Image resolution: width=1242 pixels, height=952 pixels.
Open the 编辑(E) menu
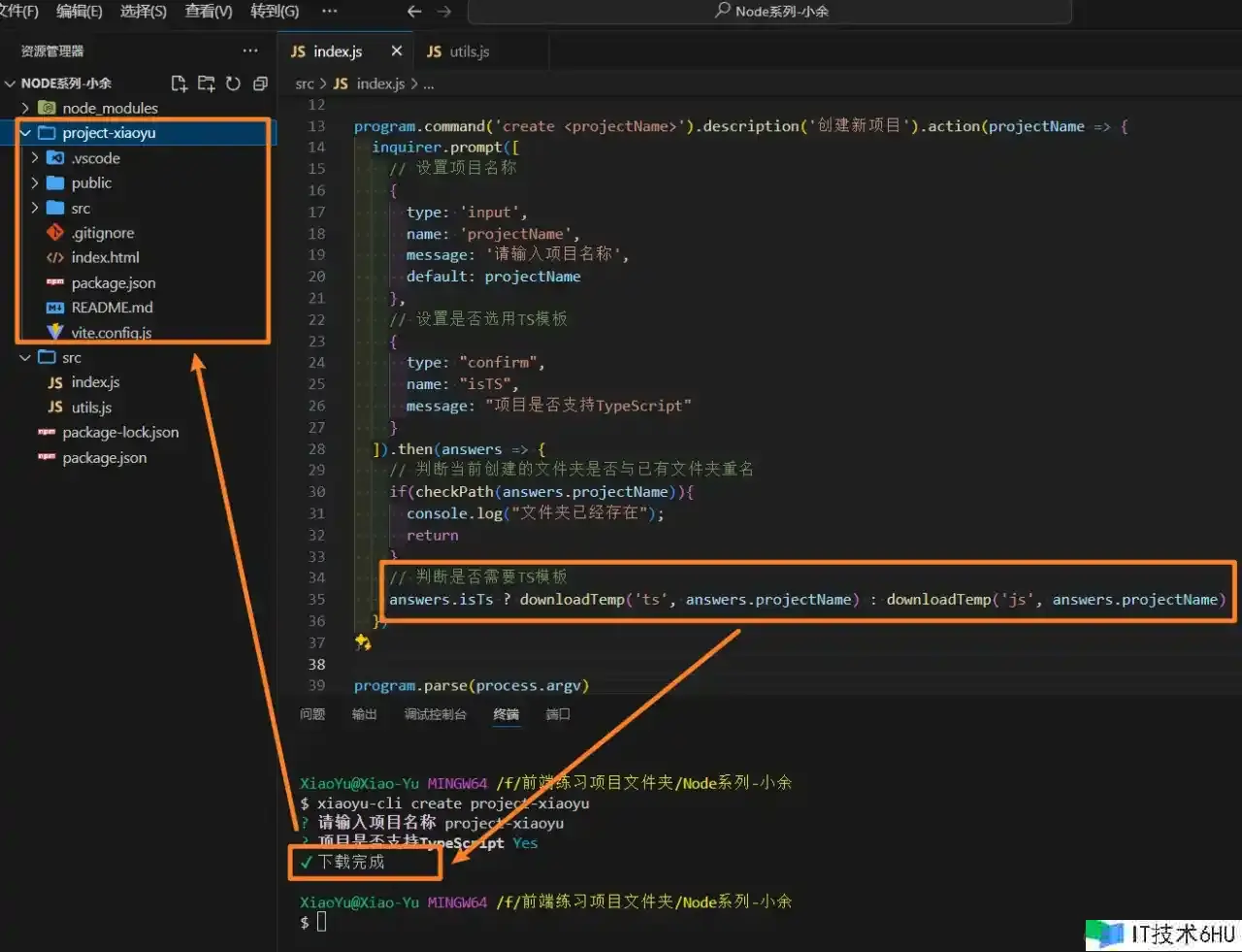(x=80, y=12)
